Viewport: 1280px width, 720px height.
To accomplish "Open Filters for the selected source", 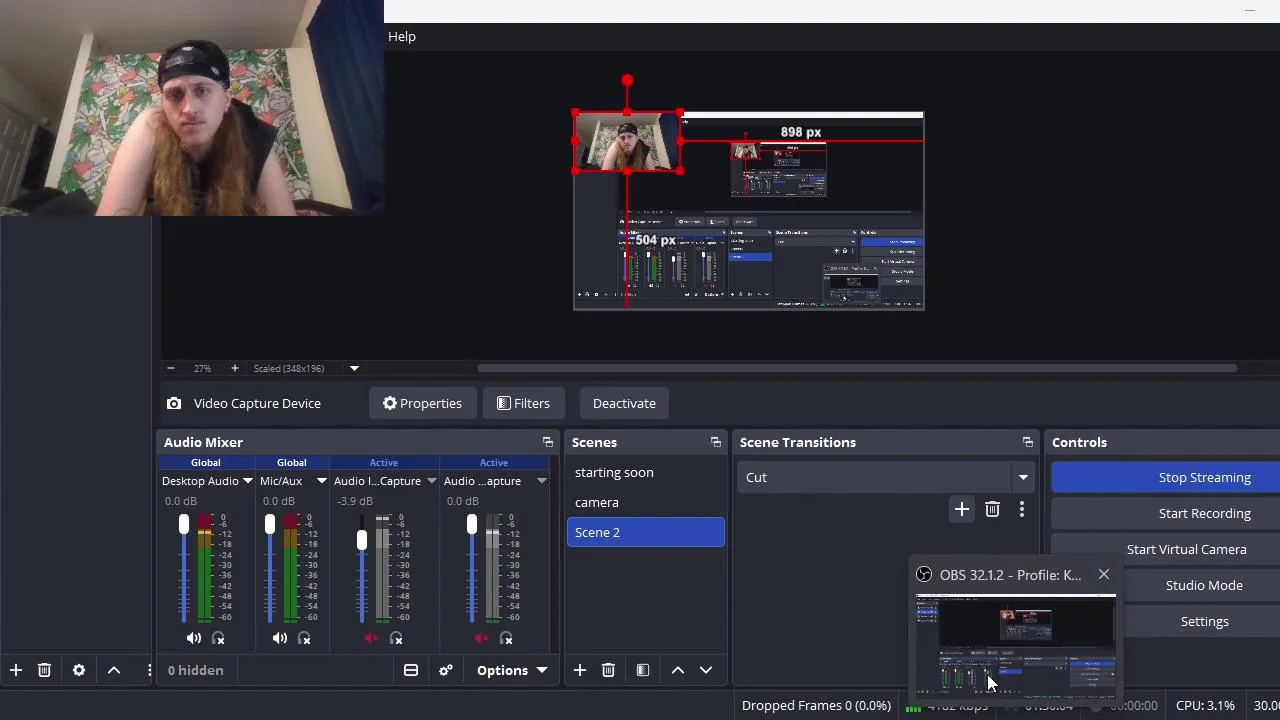I will 523,403.
